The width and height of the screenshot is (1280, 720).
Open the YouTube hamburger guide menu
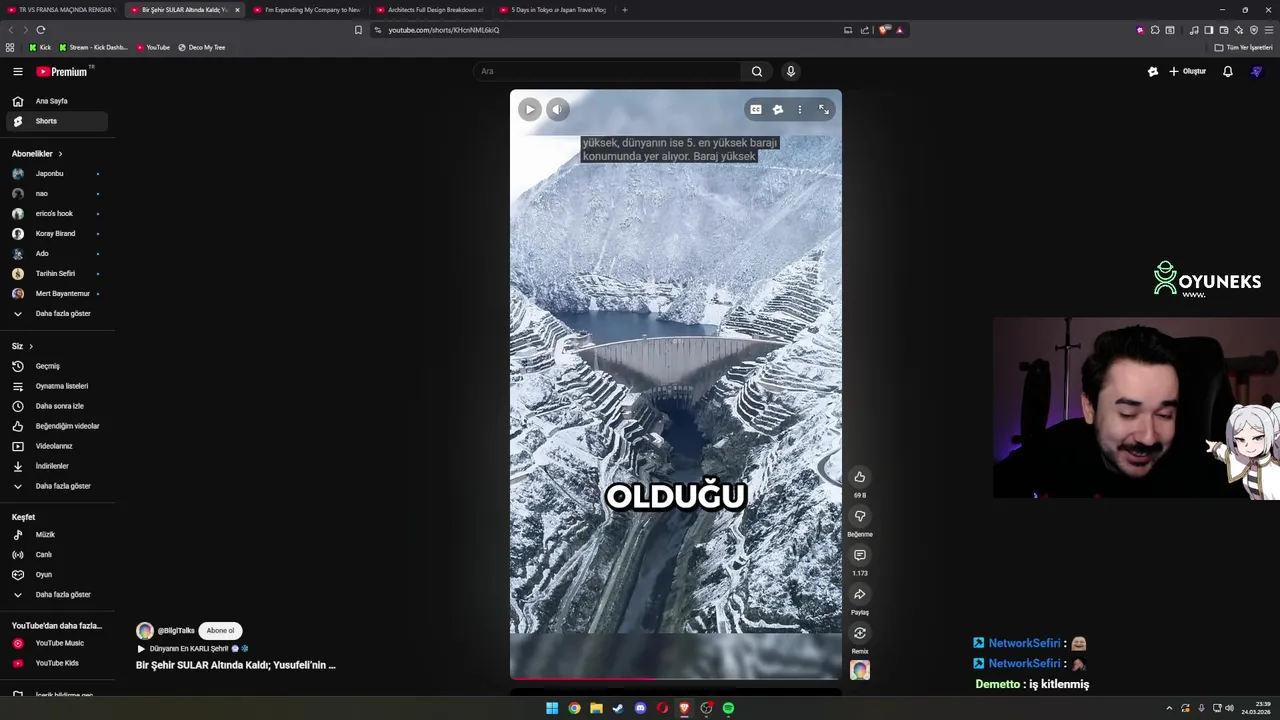17,71
